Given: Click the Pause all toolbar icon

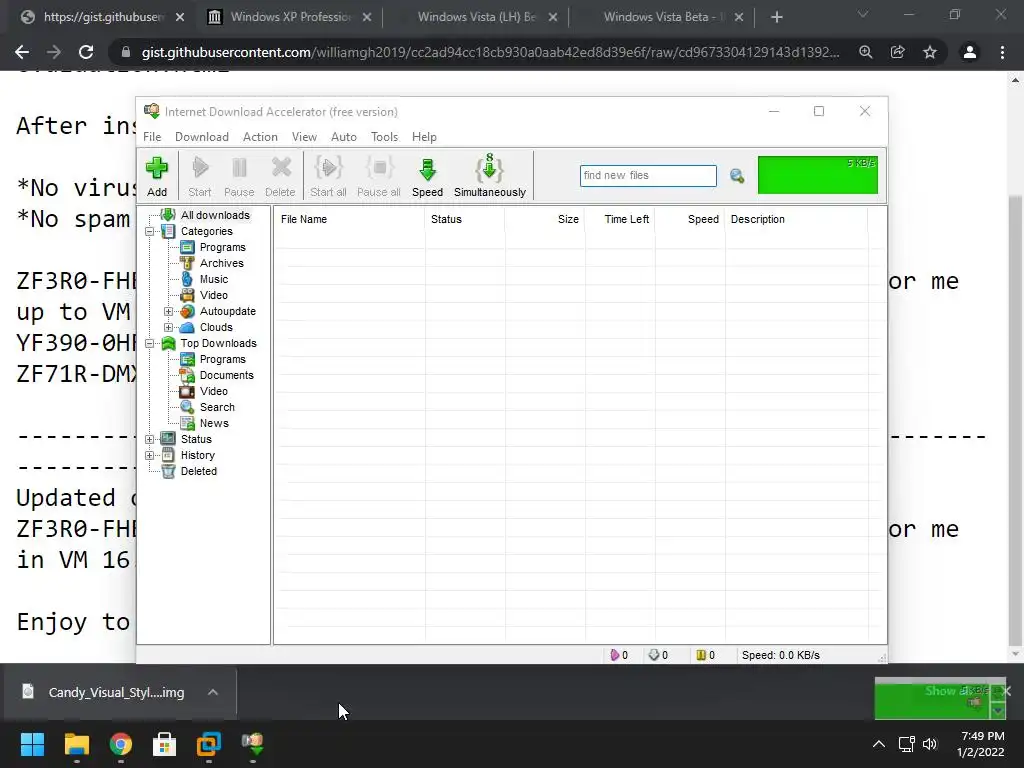Looking at the screenshot, I should point(379,176).
